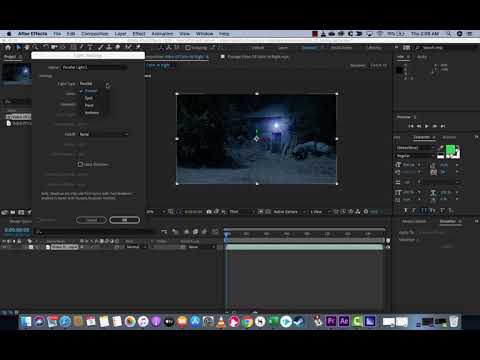480x360 pixels.
Task: Click Play in the Preview panel
Action: (427, 126)
